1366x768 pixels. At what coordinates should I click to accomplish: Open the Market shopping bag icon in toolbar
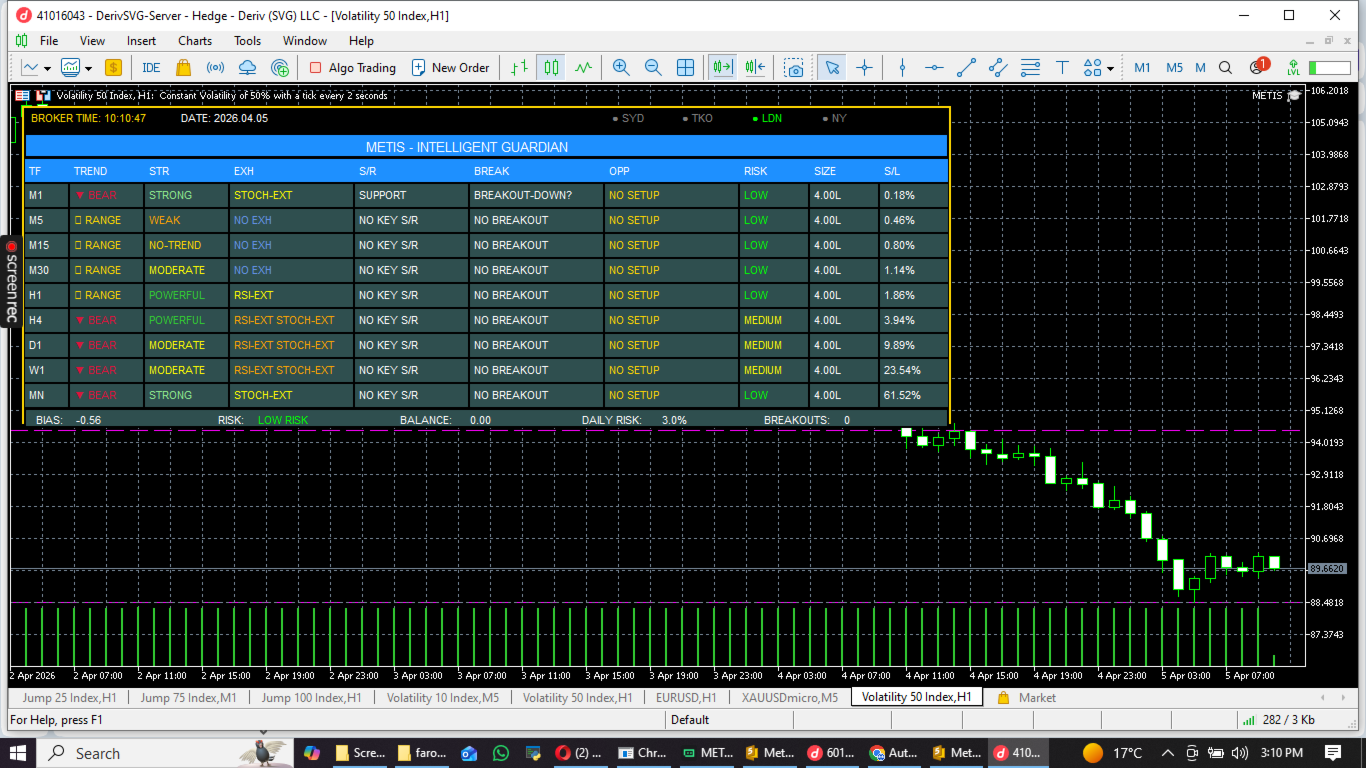click(183, 68)
